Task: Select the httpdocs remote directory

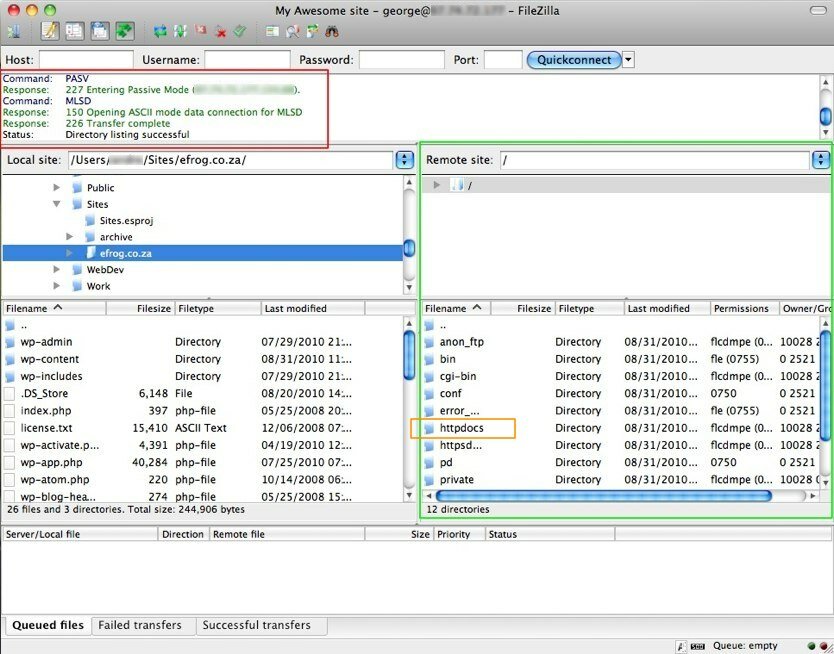Action: coord(462,428)
